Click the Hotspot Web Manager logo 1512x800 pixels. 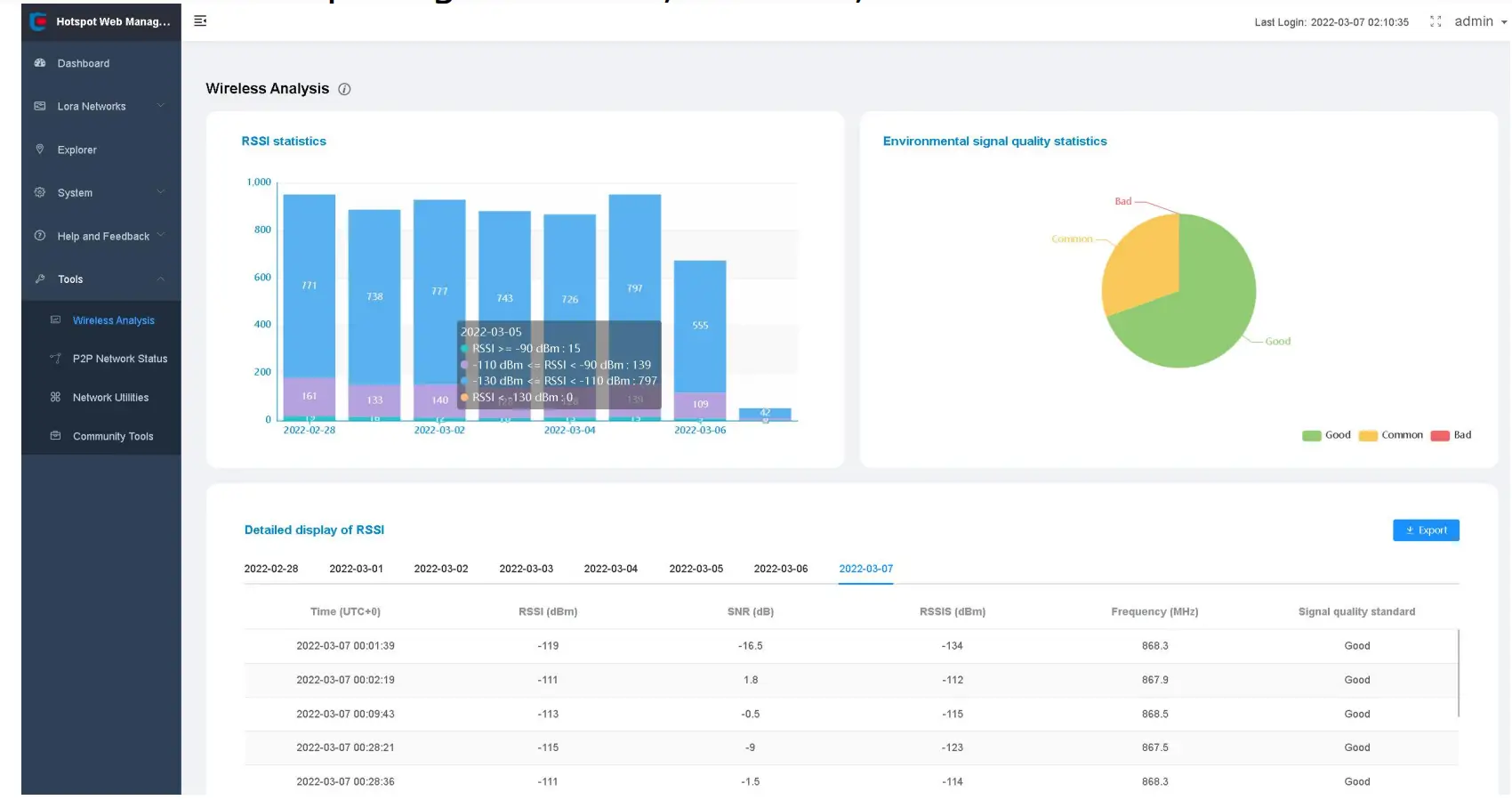(x=38, y=21)
